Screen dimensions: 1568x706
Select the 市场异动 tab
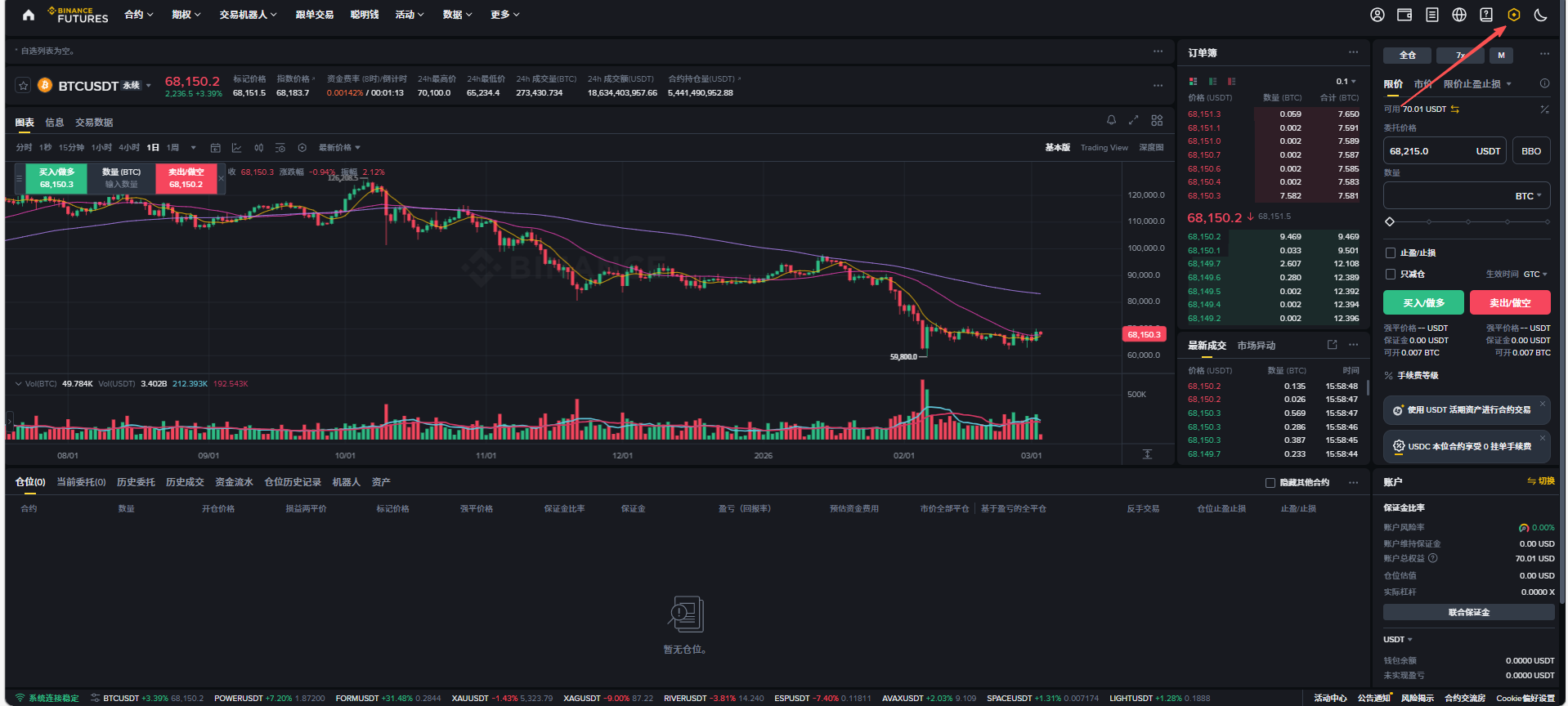point(1256,346)
